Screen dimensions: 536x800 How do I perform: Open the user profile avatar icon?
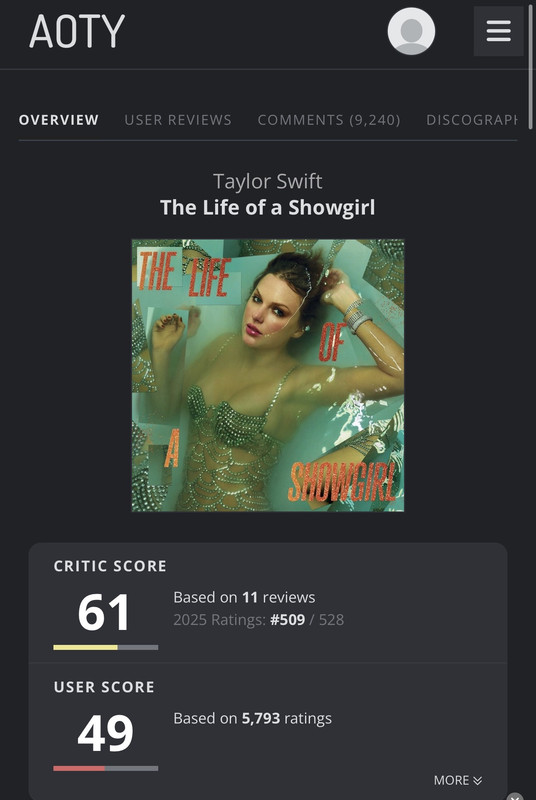411,31
